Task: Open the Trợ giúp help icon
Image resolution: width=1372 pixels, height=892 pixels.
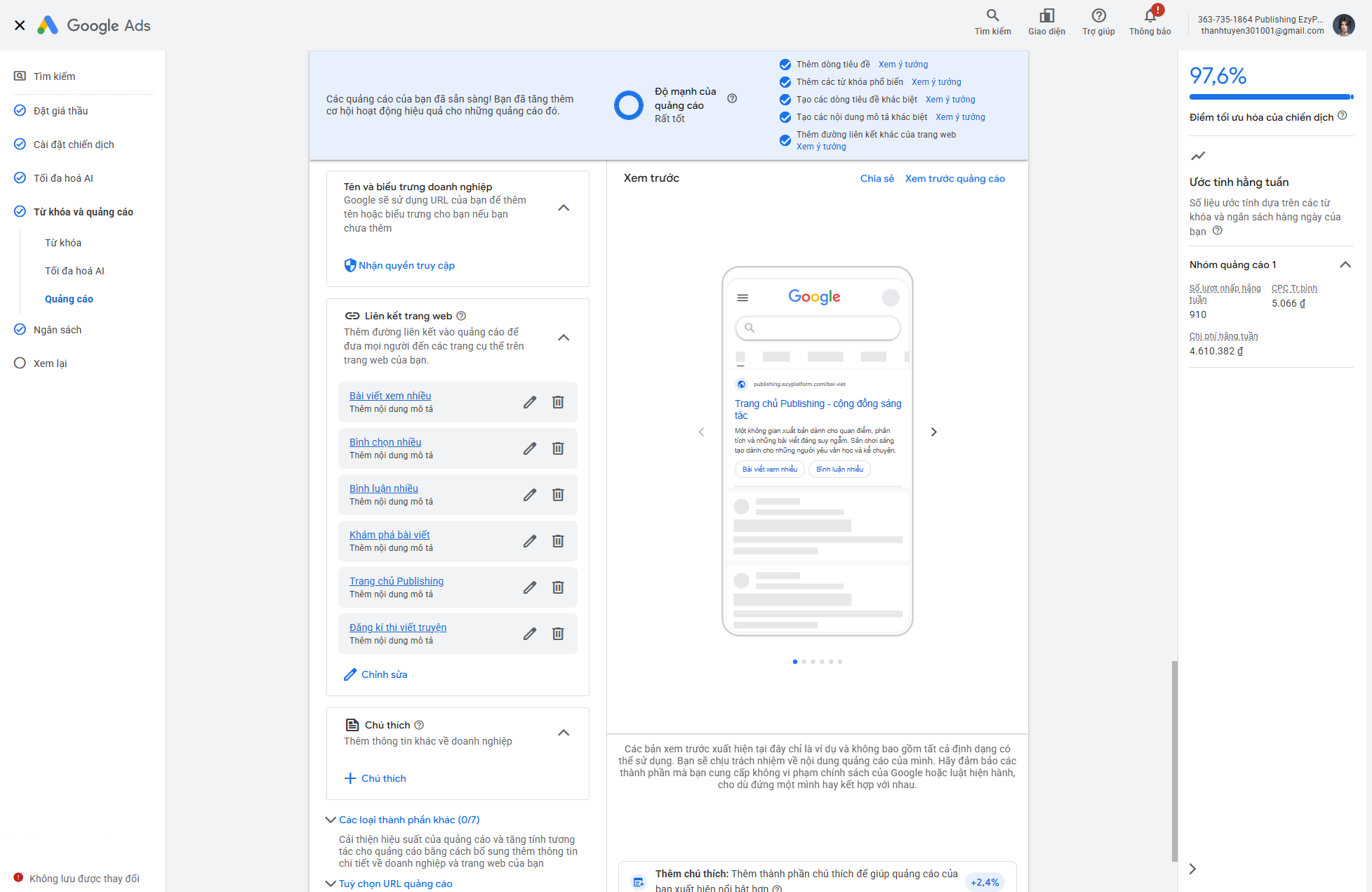Action: (1098, 22)
